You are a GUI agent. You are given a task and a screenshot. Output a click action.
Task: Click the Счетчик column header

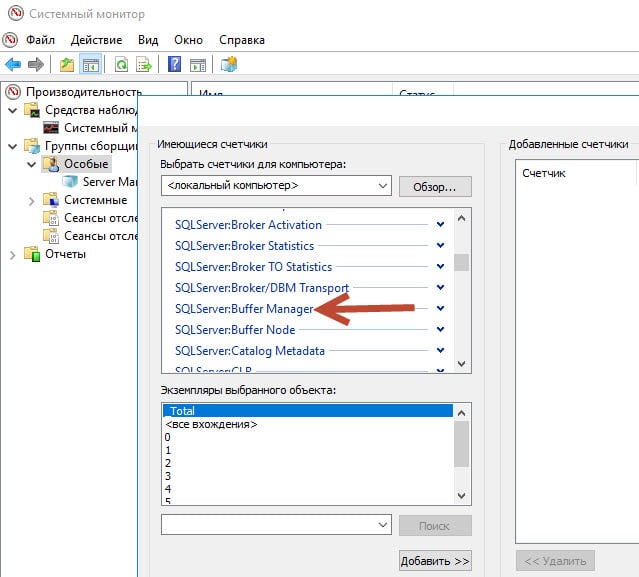pos(575,173)
